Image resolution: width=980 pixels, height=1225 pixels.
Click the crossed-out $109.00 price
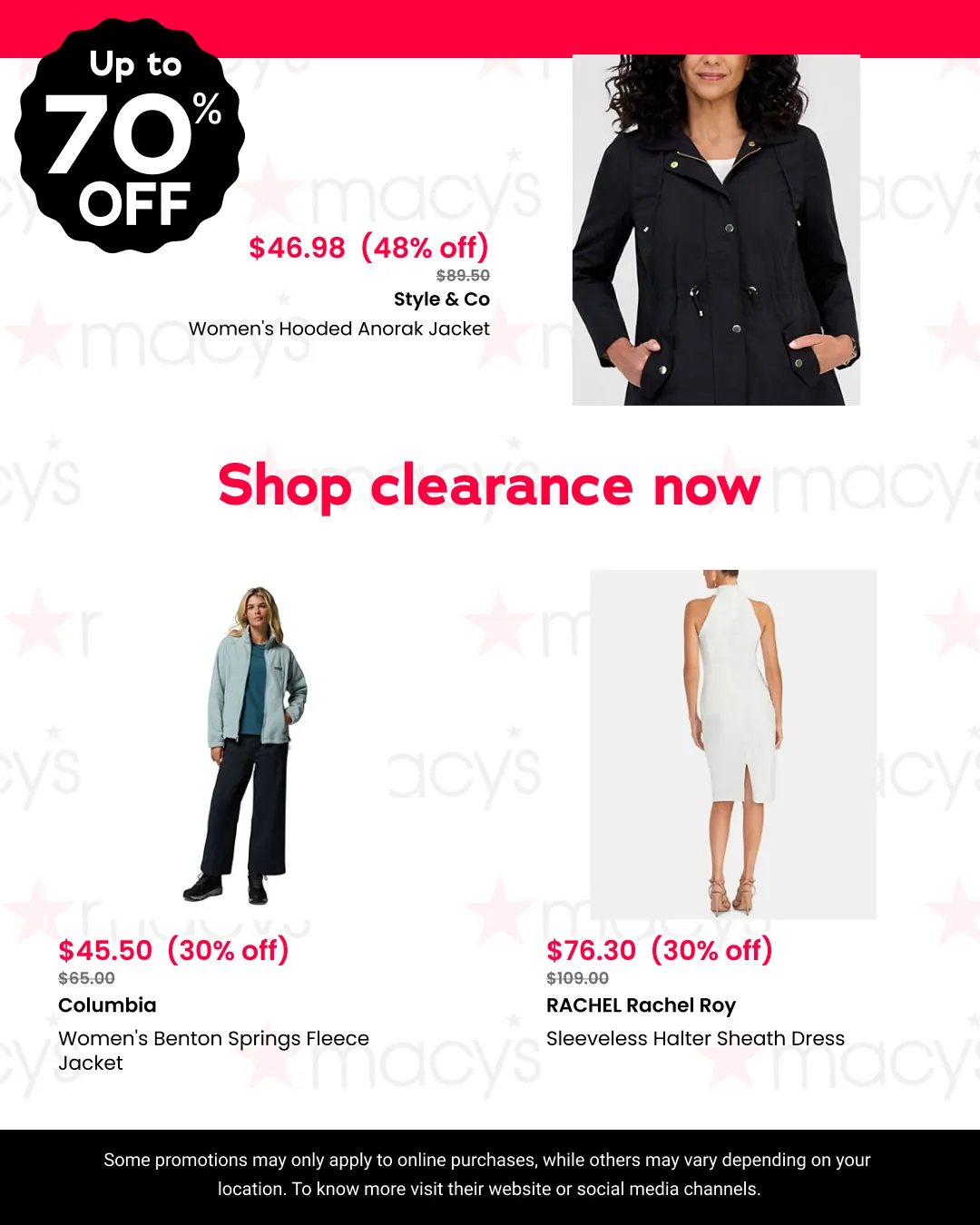577,978
